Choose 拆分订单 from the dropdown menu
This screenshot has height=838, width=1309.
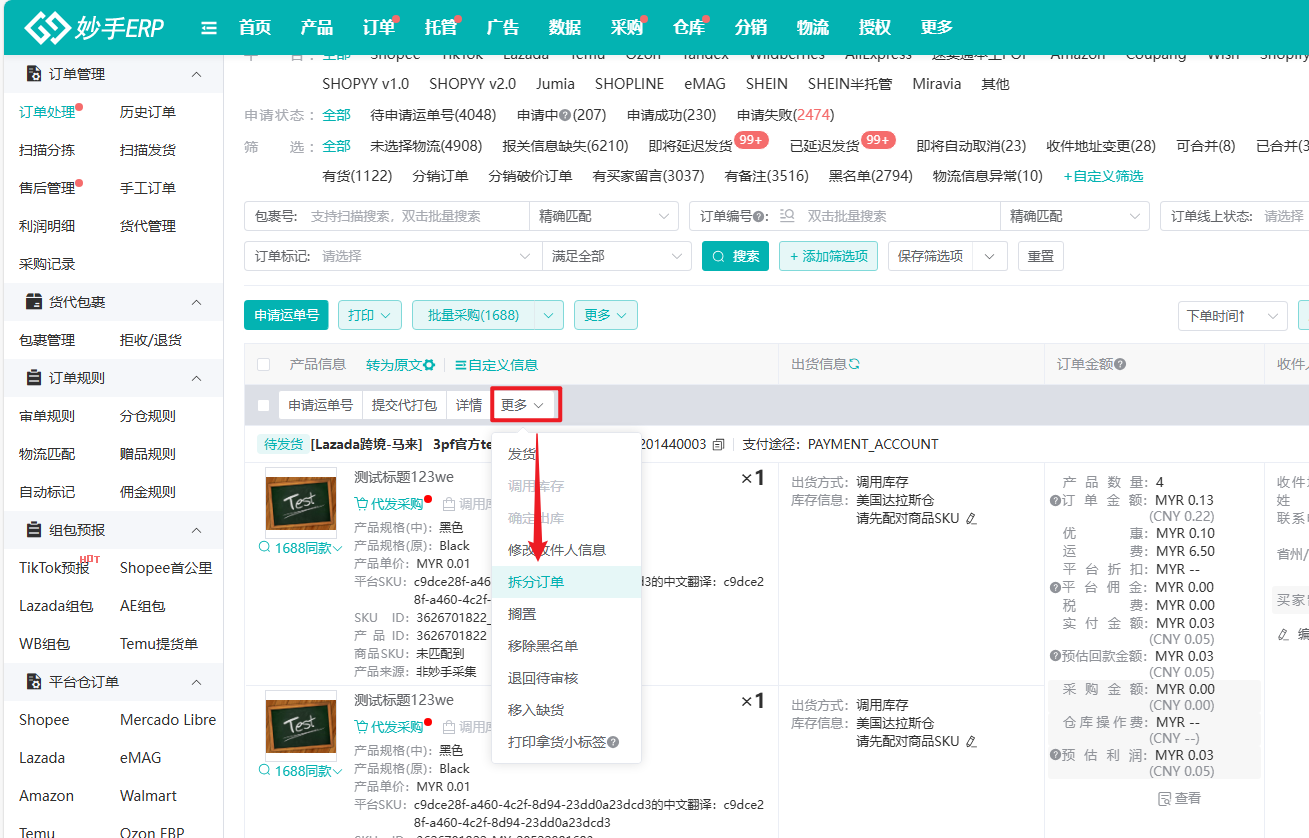(566, 582)
